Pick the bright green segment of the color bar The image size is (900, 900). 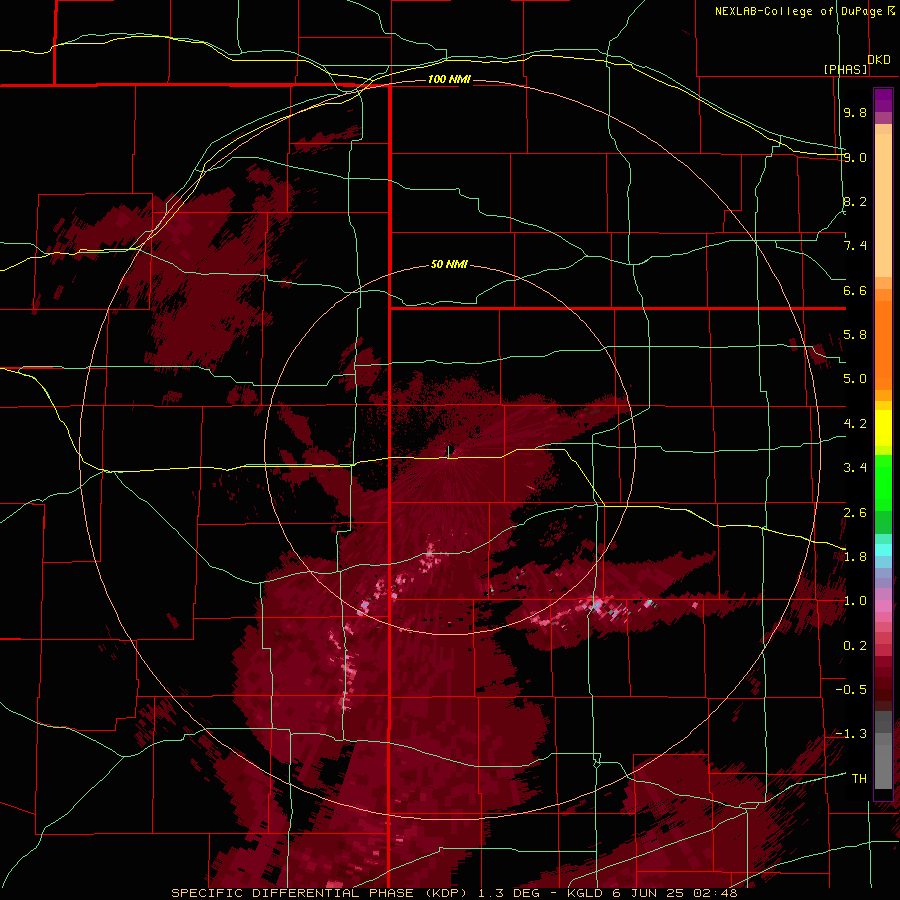[883, 483]
